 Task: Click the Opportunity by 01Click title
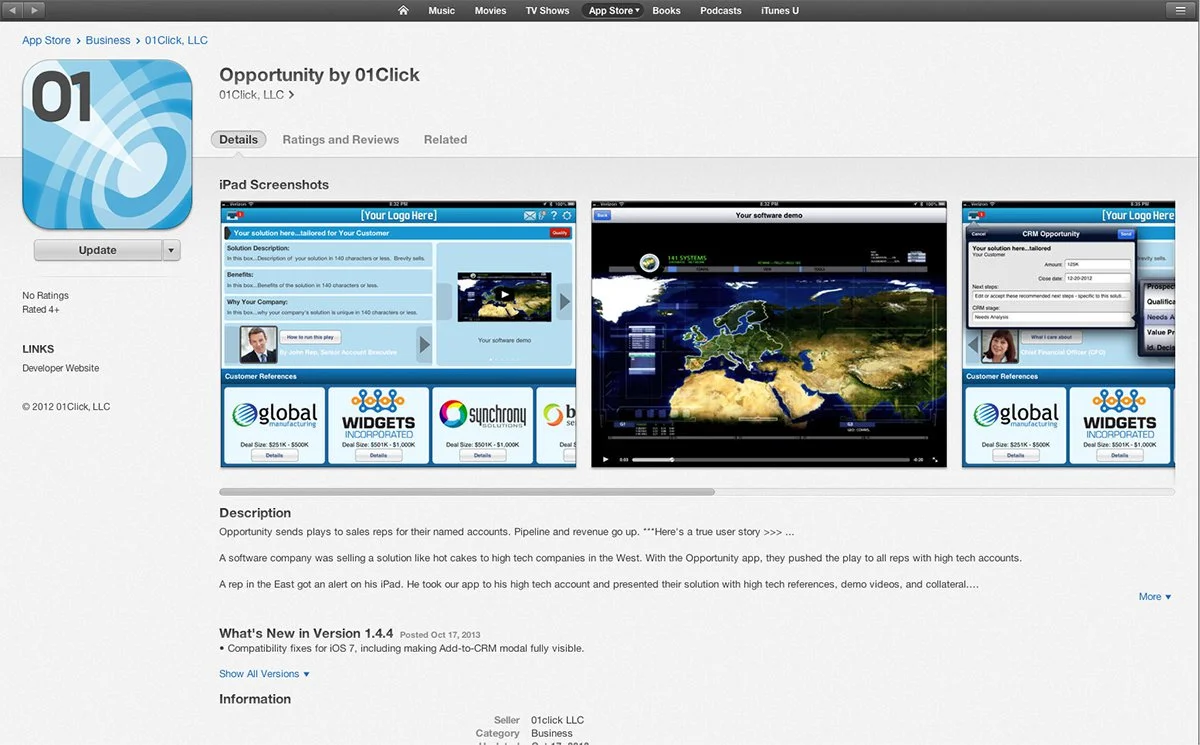pos(319,75)
